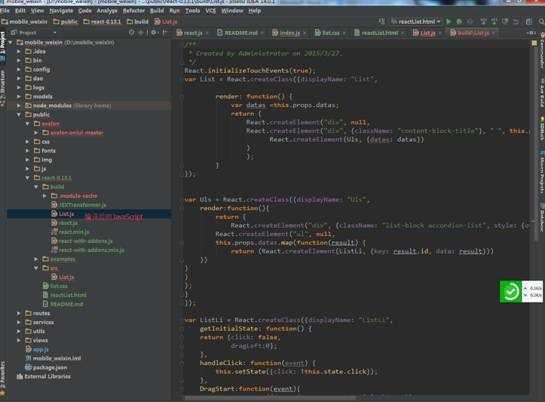Image resolution: width=545 pixels, height=402 pixels.
Task: Select the img folder
Action: 43,160
